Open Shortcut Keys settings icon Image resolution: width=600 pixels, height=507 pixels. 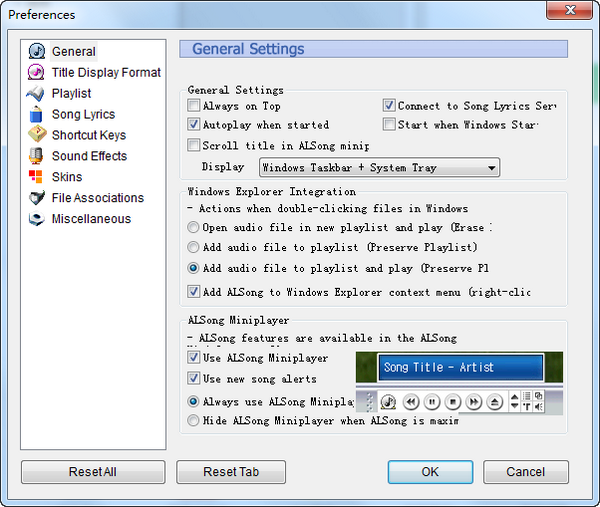36,135
